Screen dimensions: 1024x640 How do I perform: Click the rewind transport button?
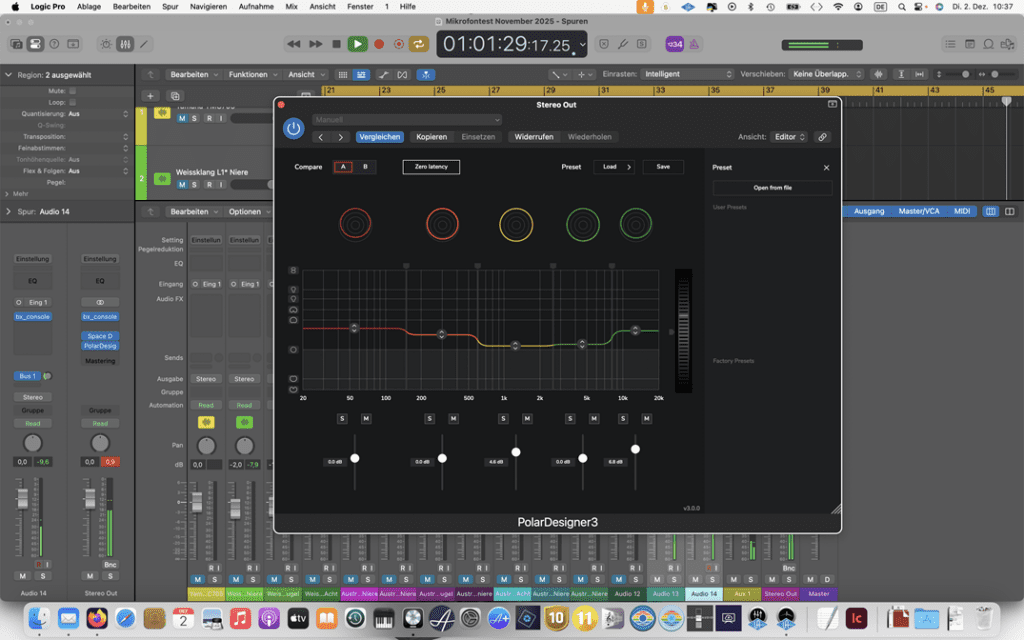[294, 44]
